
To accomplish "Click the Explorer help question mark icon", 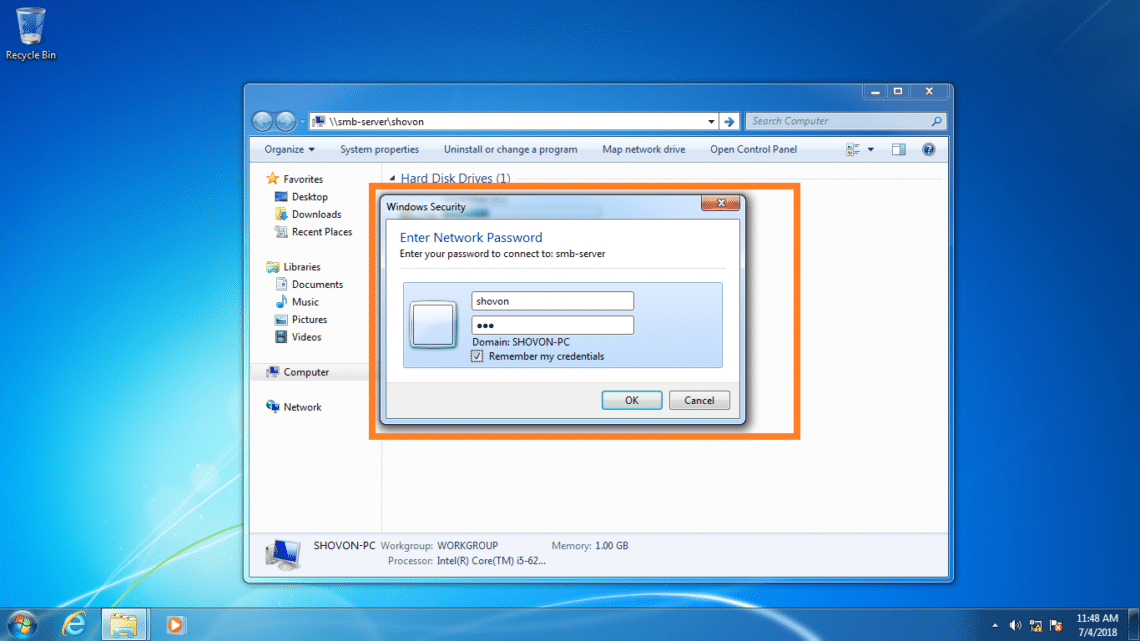I will (x=928, y=150).
